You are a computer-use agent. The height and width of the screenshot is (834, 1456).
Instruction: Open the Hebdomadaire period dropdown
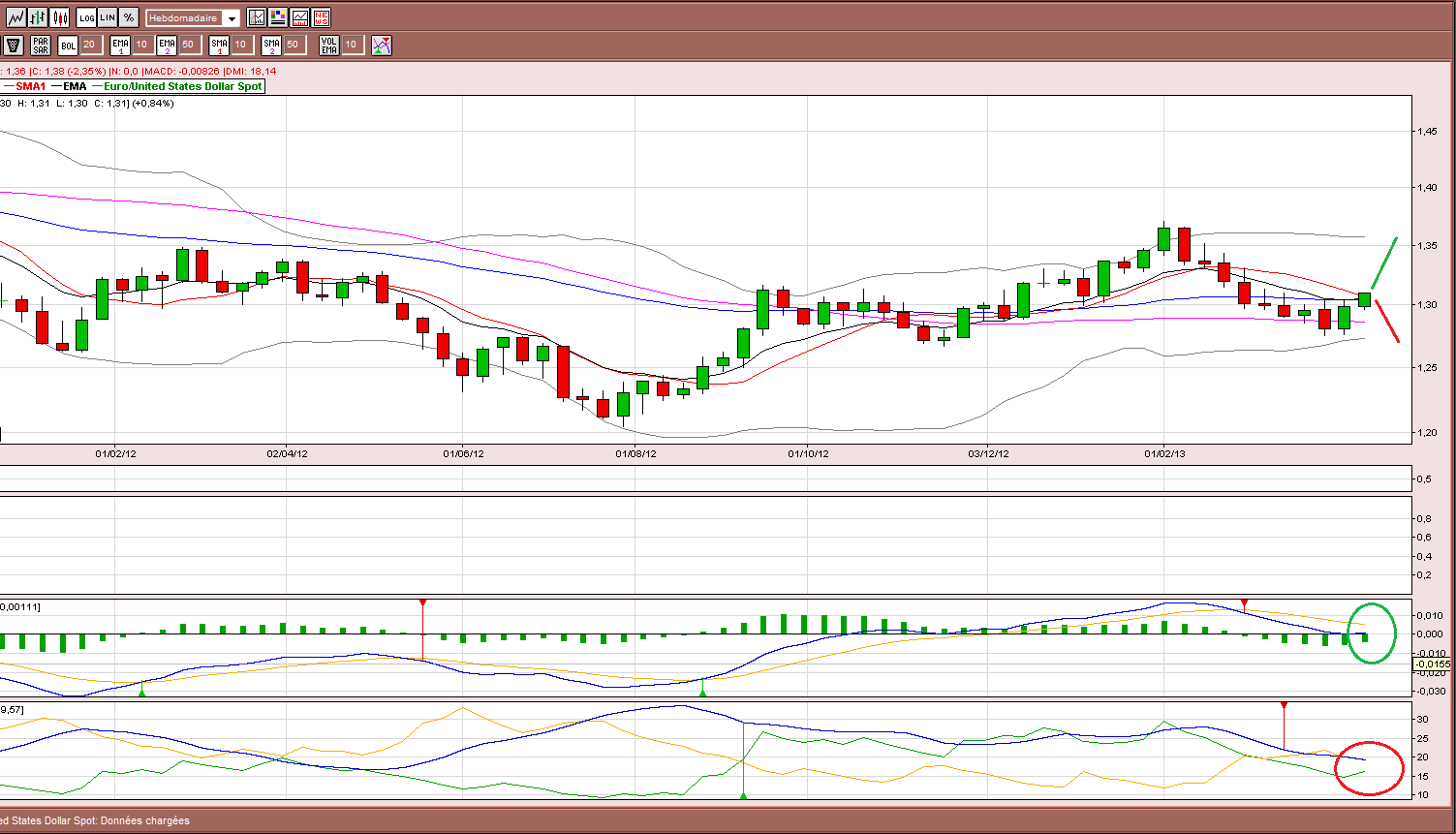(x=193, y=18)
